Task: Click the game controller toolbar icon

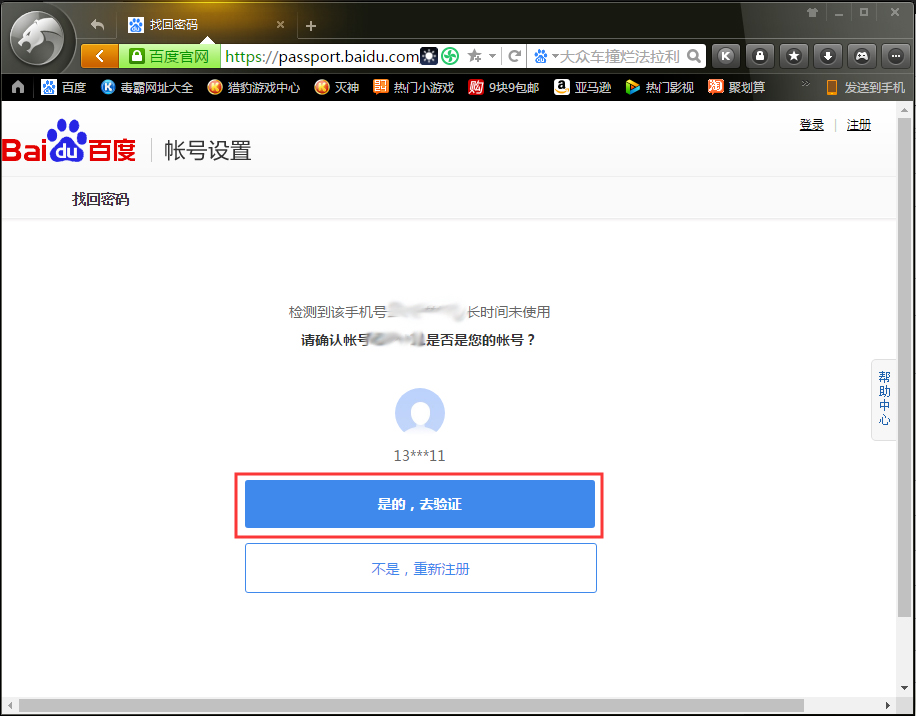Action: click(861, 56)
